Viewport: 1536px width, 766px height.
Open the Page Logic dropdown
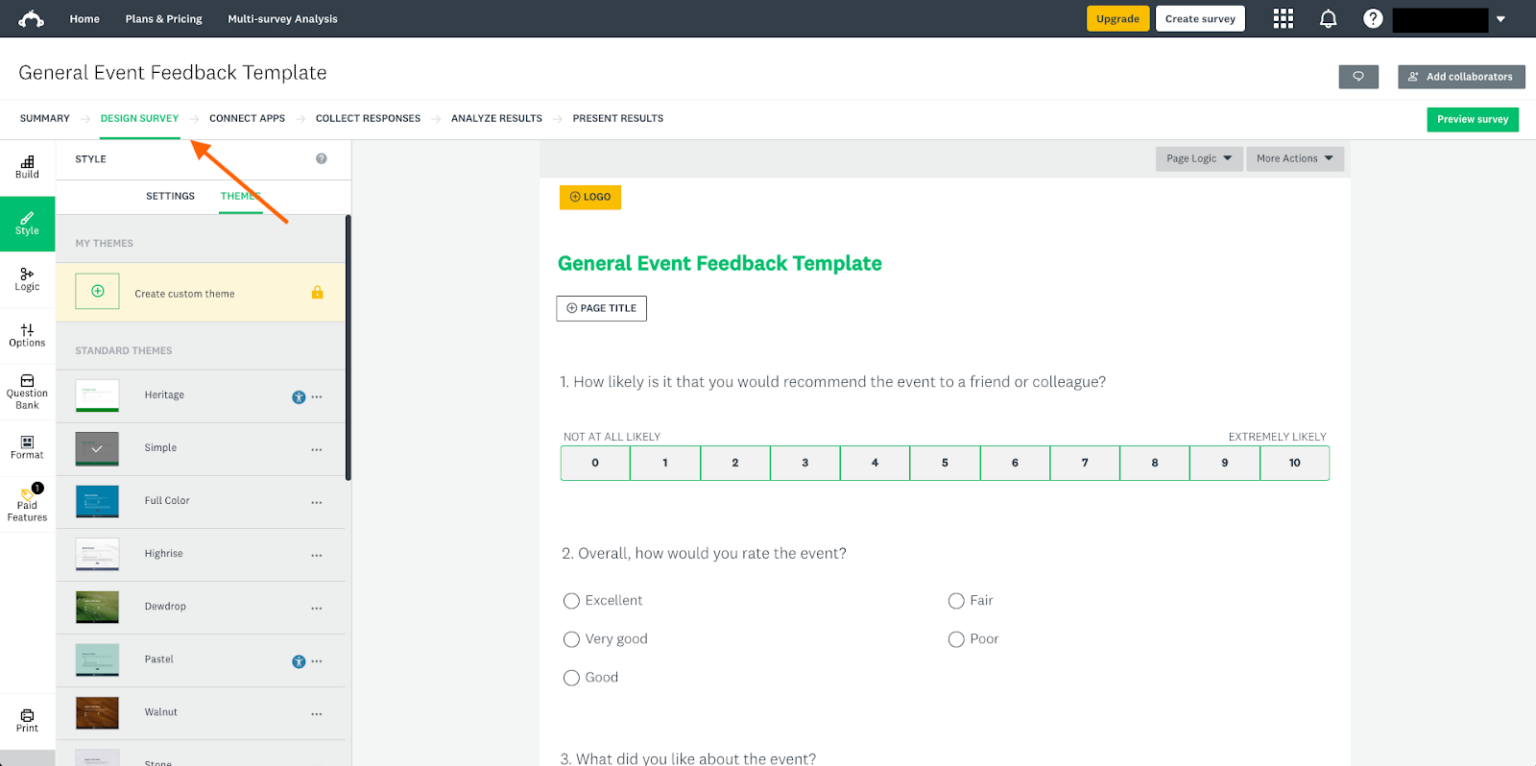[x=1199, y=158]
